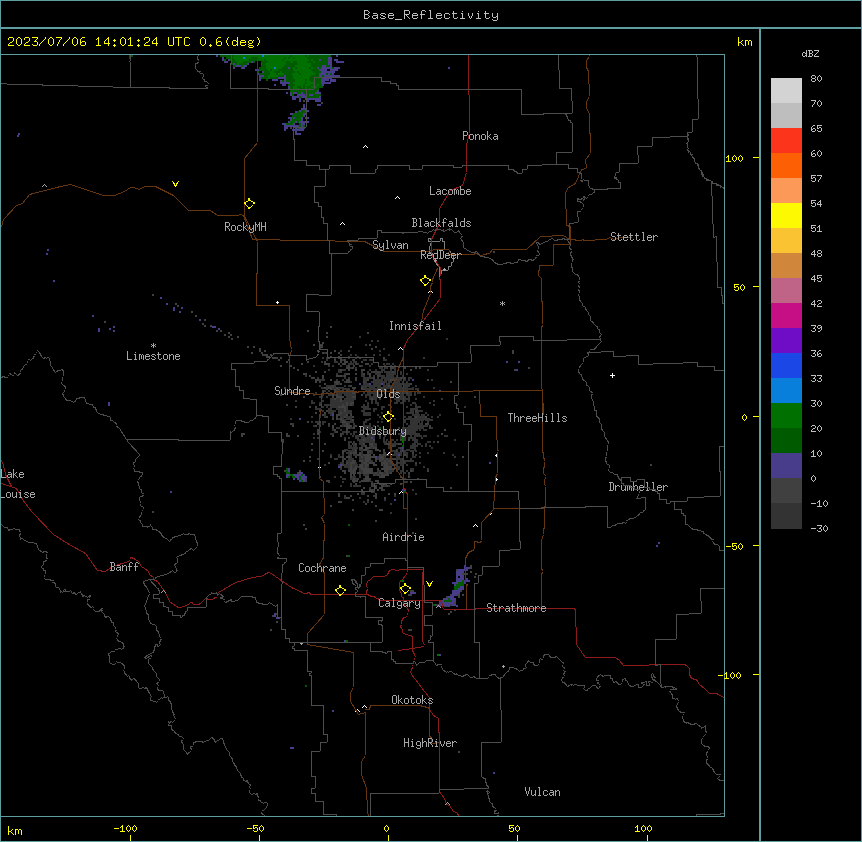Click the yellow diamond marker near Cochrane

point(340,590)
